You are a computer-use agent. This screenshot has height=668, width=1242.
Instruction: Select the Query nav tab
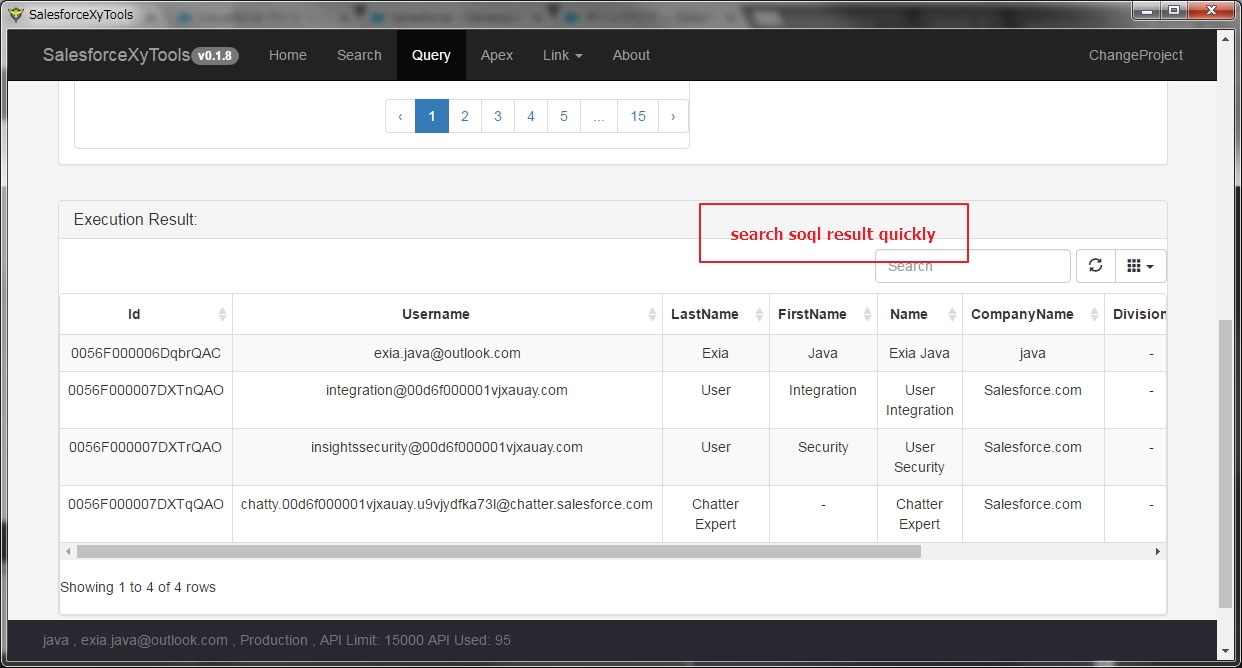coord(431,55)
